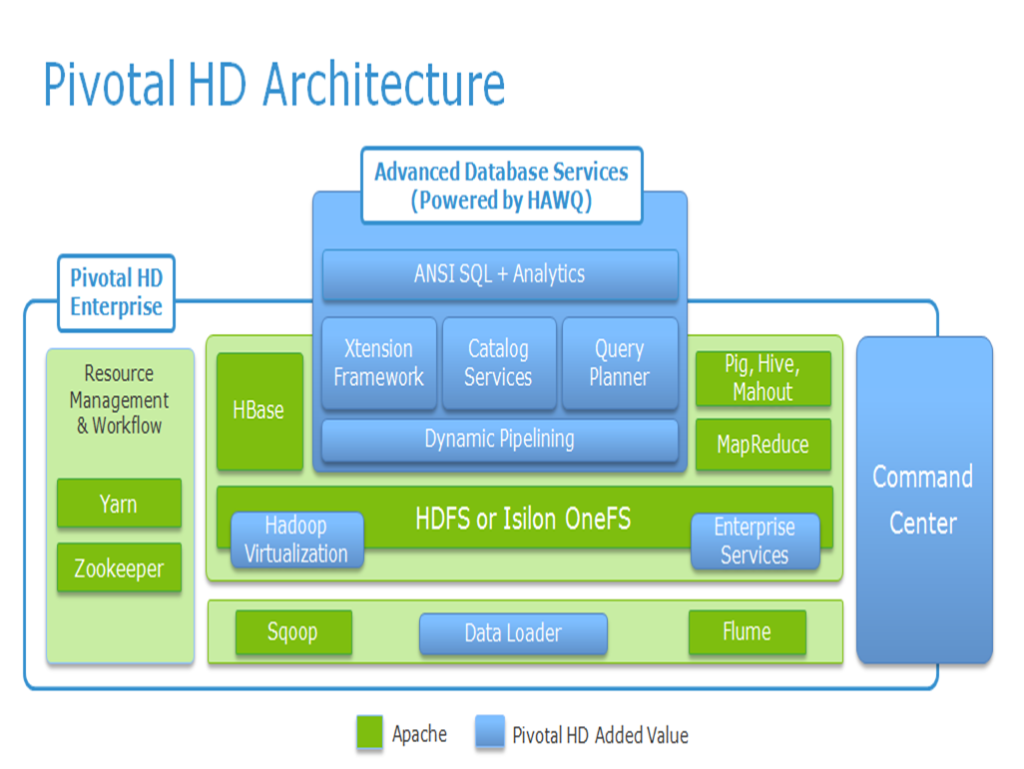Click the Pivotal HD Added Value legend text
The image size is (1024, 769).
[x=600, y=736]
